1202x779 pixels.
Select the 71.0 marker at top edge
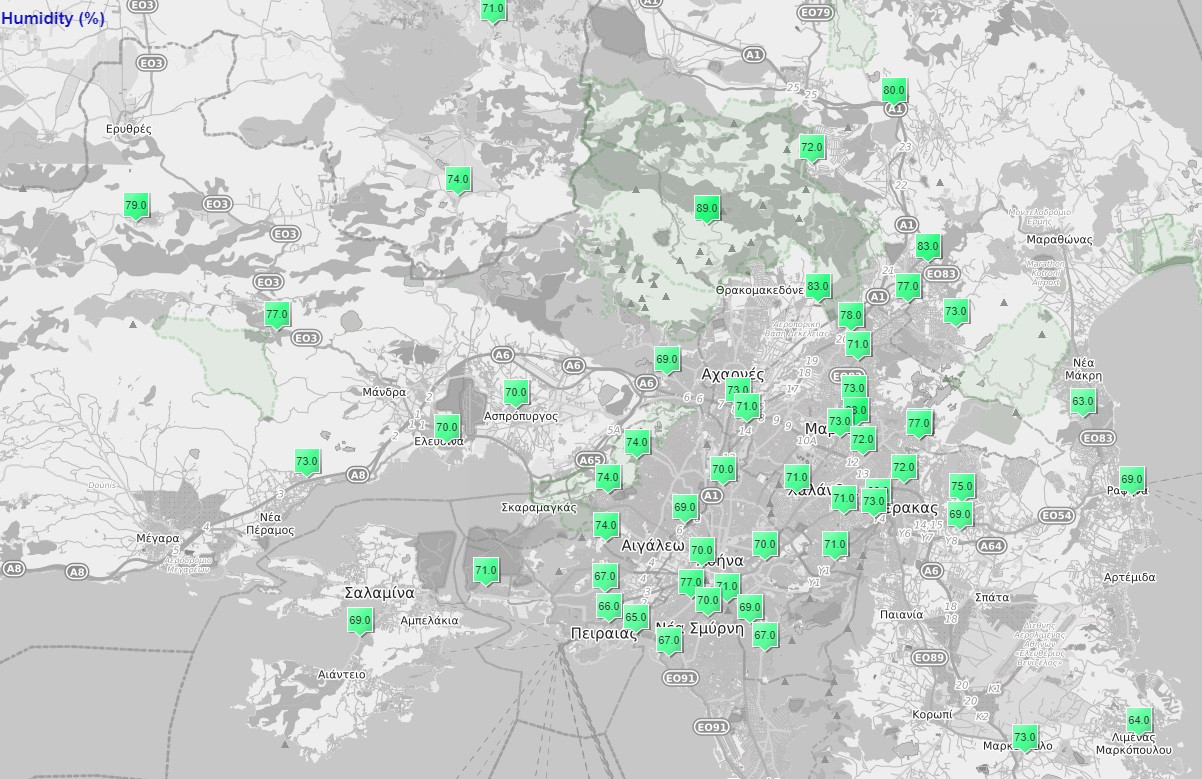click(493, 10)
